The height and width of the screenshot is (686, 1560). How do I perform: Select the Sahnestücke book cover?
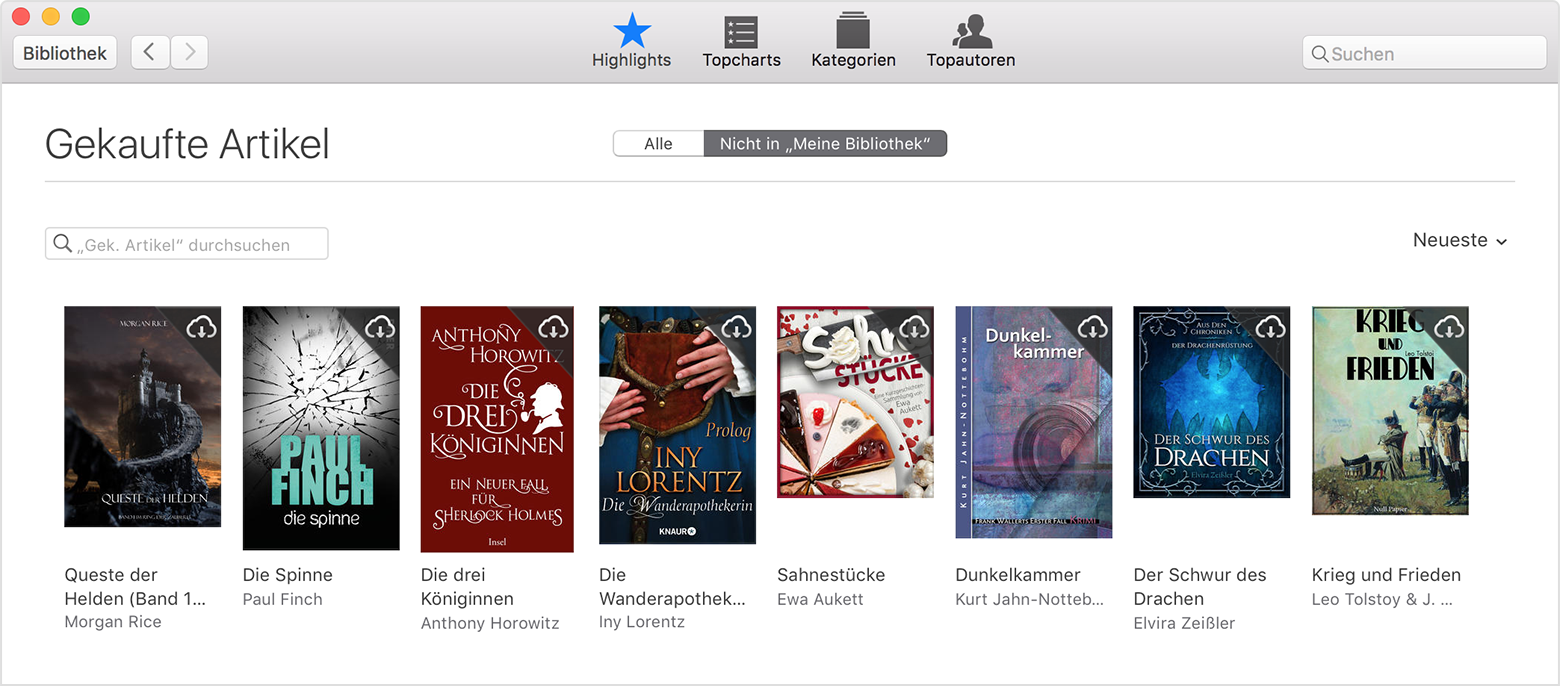click(x=855, y=402)
